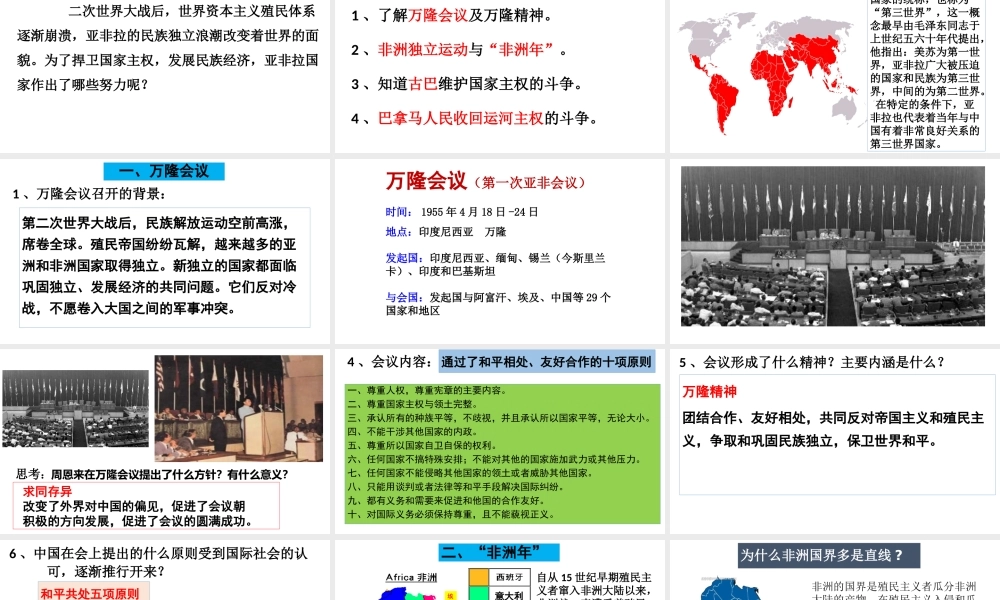Open the black-and-white Bandung conference hall photo slide
The image size is (1000, 600).
coord(833,247)
